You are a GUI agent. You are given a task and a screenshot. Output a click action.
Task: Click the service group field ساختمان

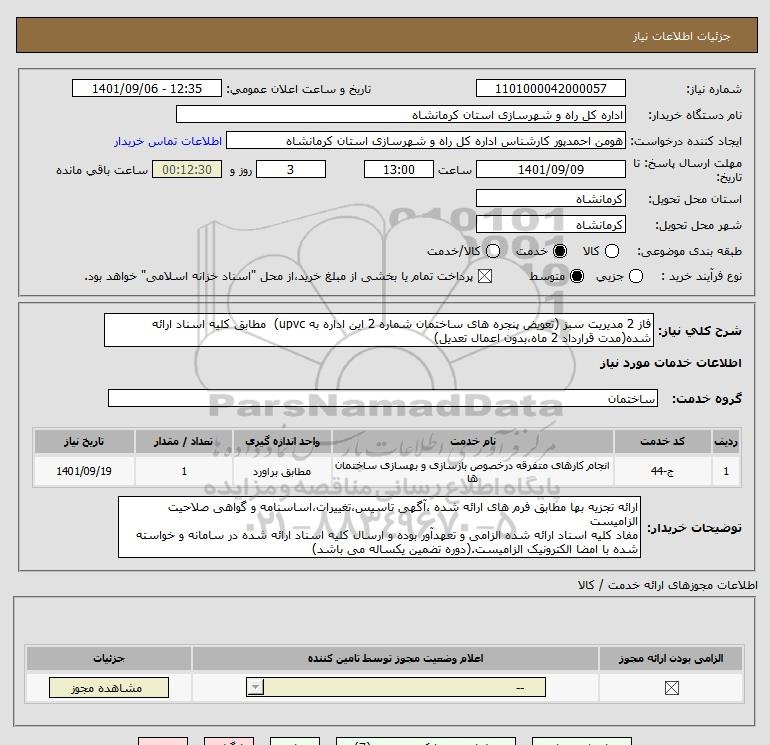pos(383,398)
